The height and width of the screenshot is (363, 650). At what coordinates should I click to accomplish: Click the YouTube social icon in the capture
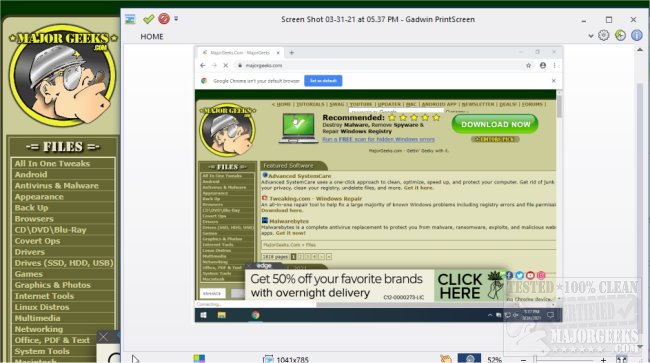(530, 275)
